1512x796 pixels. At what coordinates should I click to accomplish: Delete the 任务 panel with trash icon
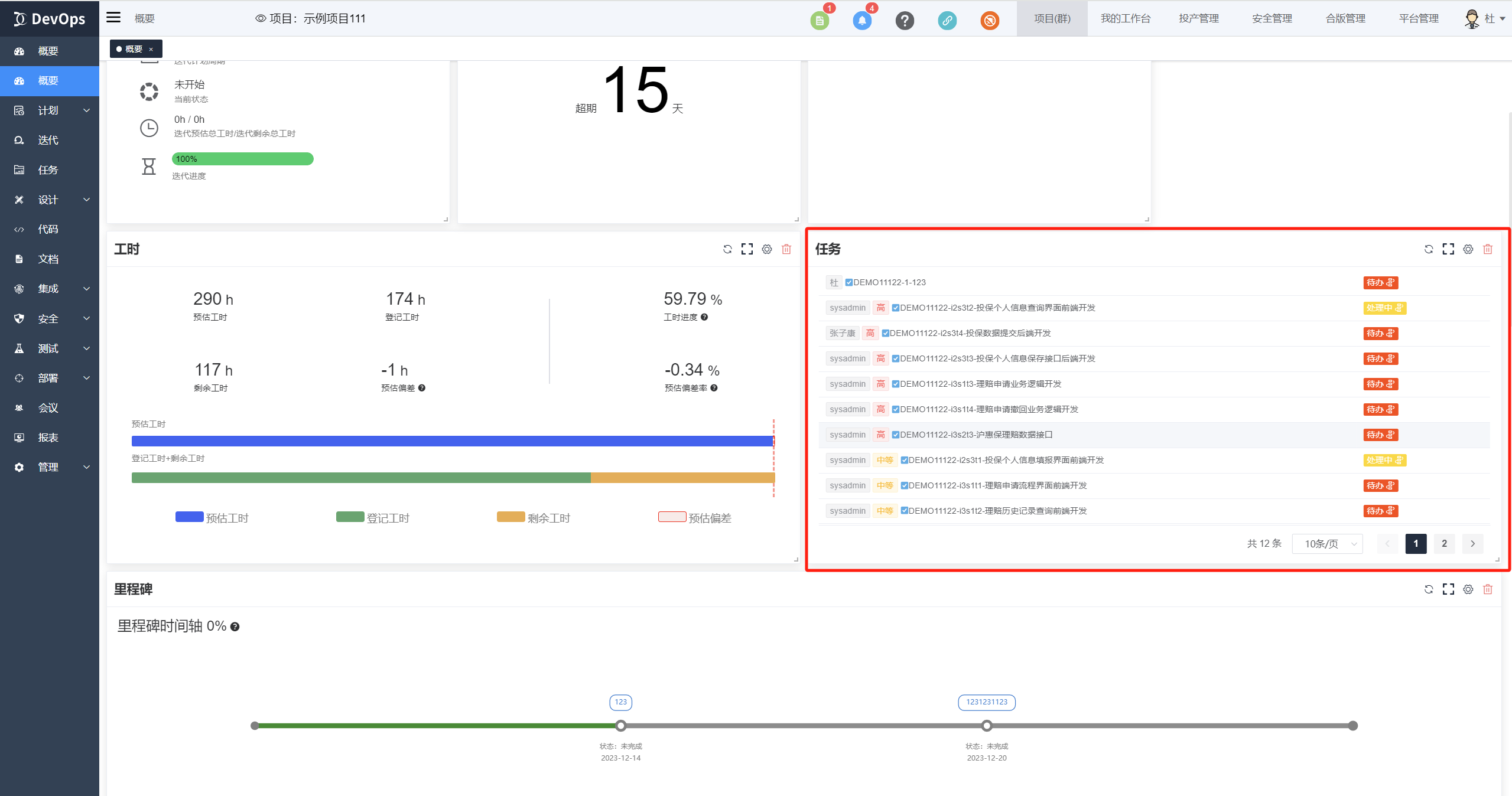[x=1487, y=249]
